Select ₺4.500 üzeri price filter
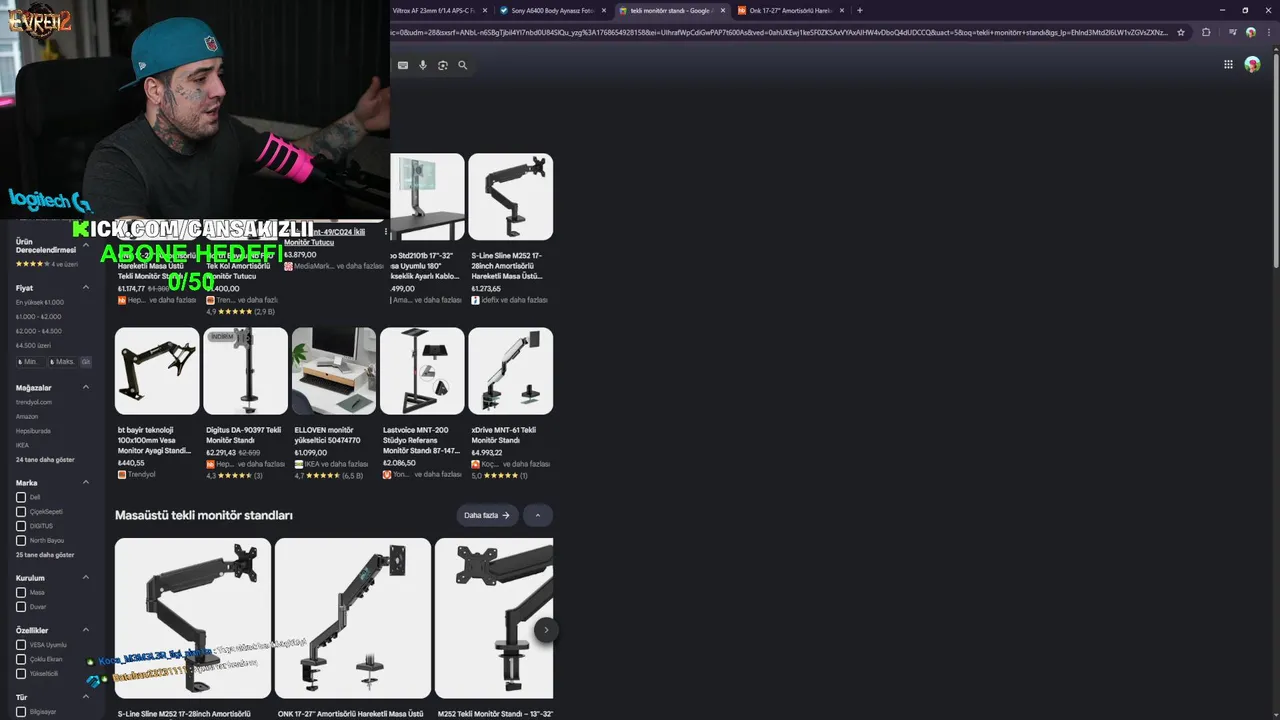The height and width of the screenshot is (720, 1280). tap(33, 345)
